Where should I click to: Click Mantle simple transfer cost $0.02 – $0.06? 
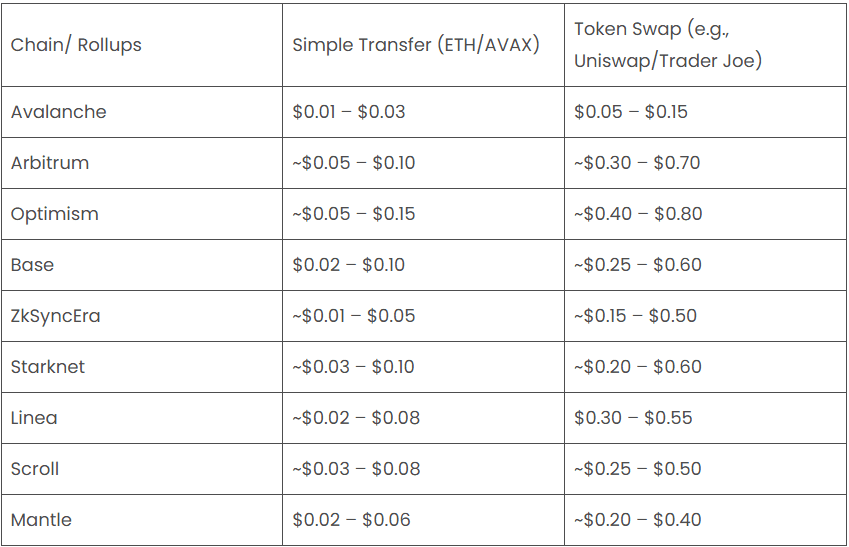[x=351, y=519]
